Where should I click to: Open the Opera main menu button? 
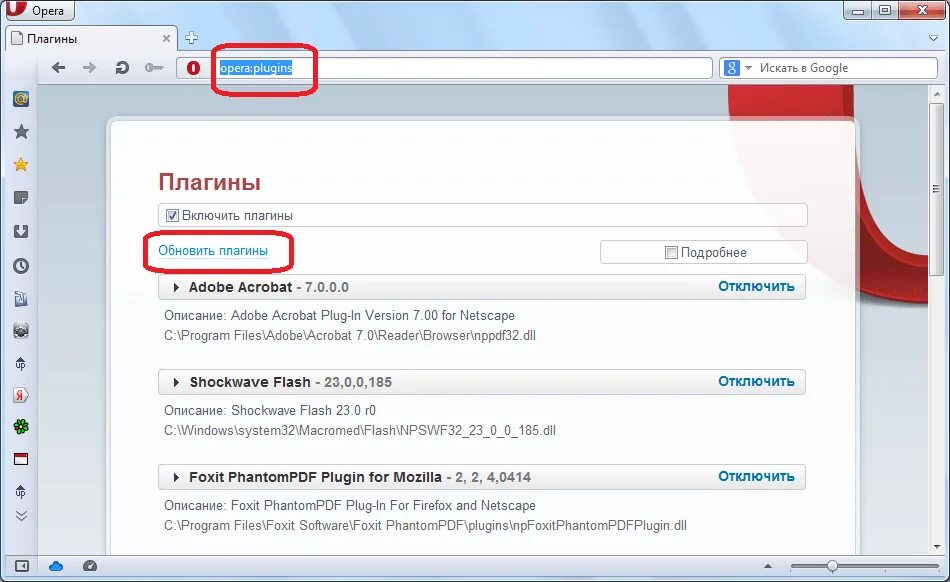[x=38, y=10]
